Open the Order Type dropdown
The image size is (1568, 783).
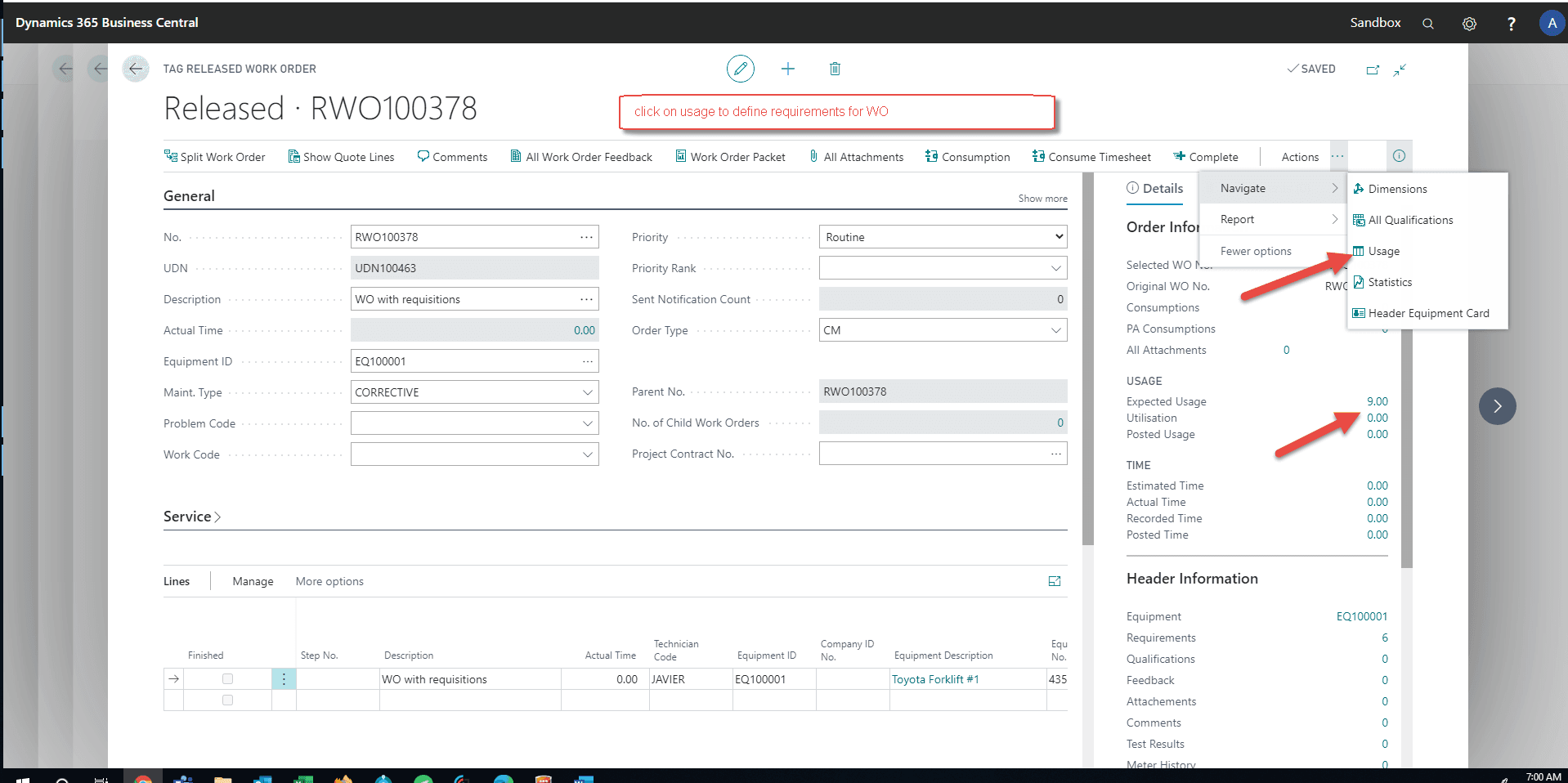[x=1055, y=330]
